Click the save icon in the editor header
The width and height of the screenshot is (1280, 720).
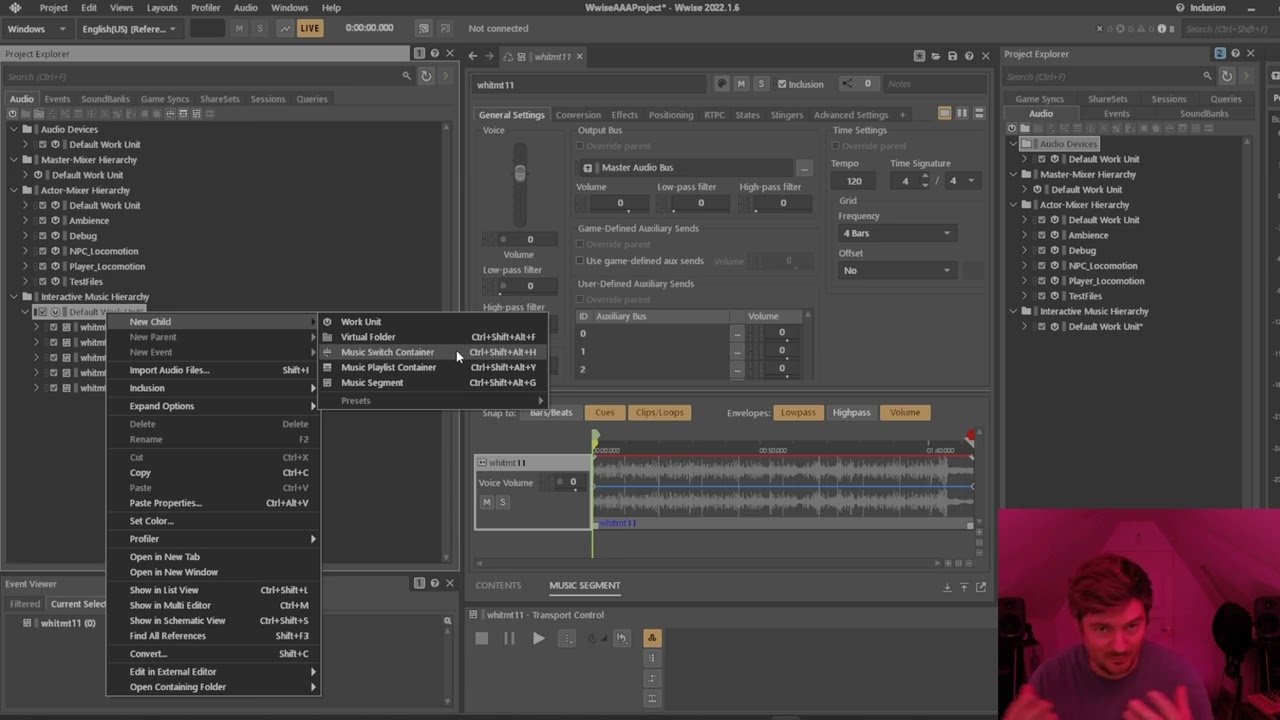coord(953,56)
